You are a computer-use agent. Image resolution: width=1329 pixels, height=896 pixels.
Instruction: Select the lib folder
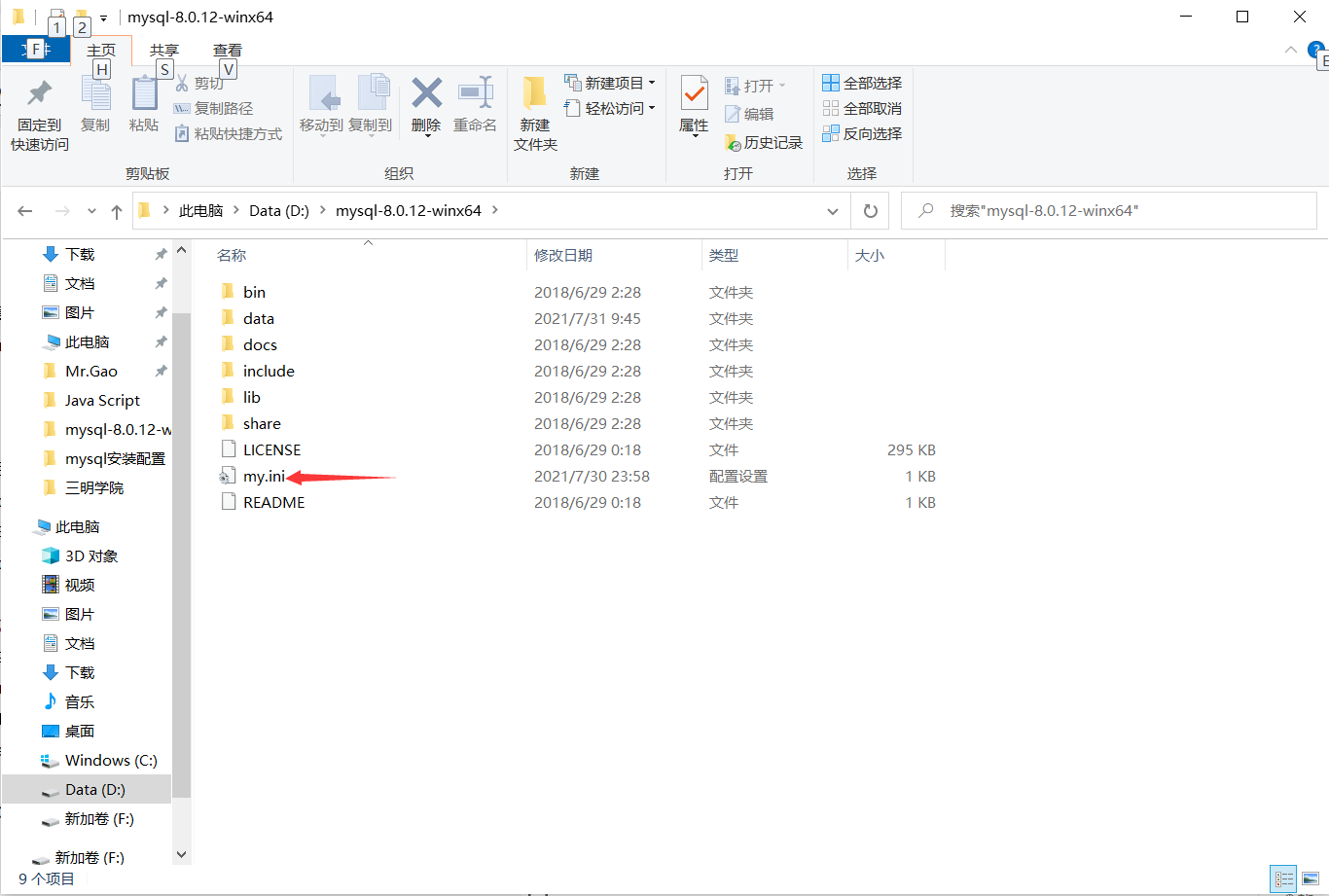(x=252, y=397)
